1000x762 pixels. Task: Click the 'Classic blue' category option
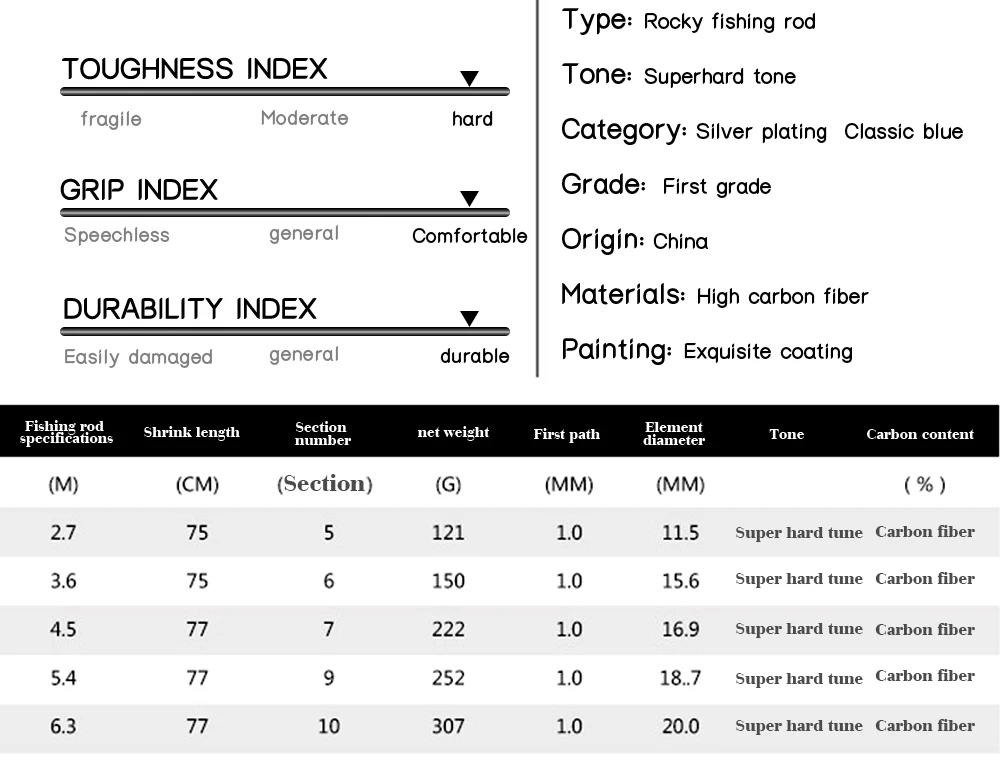pos(903,132)
